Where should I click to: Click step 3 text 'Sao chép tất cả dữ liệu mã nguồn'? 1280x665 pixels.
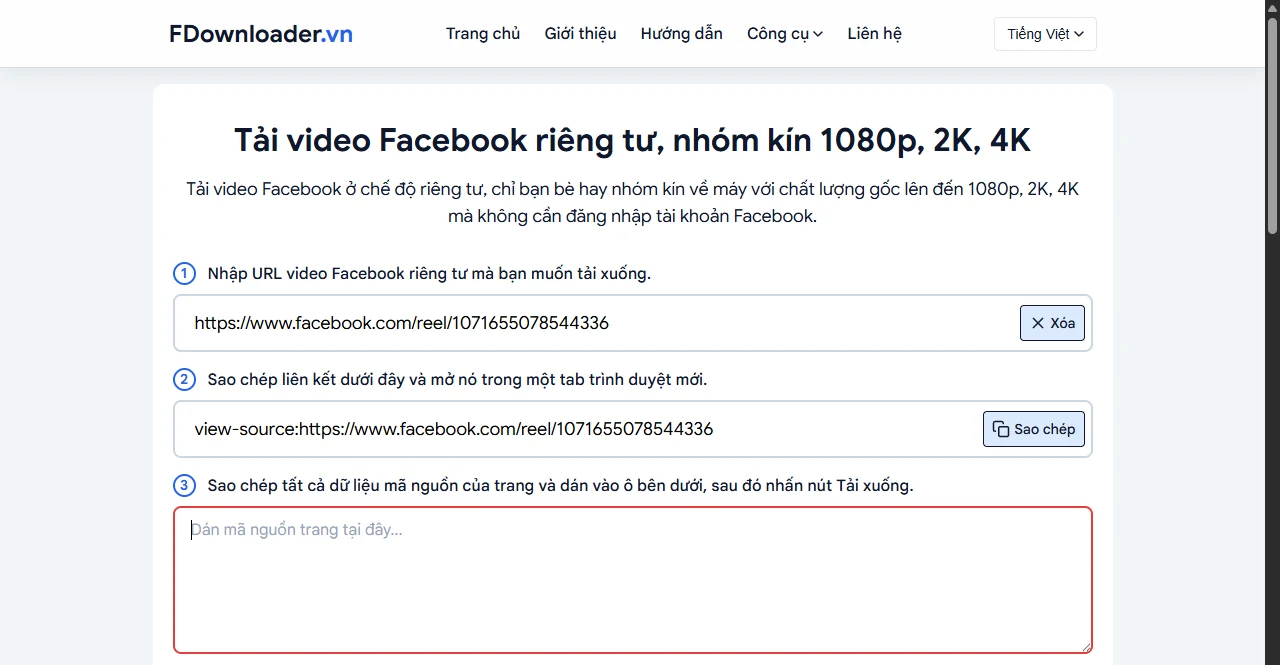560,485
